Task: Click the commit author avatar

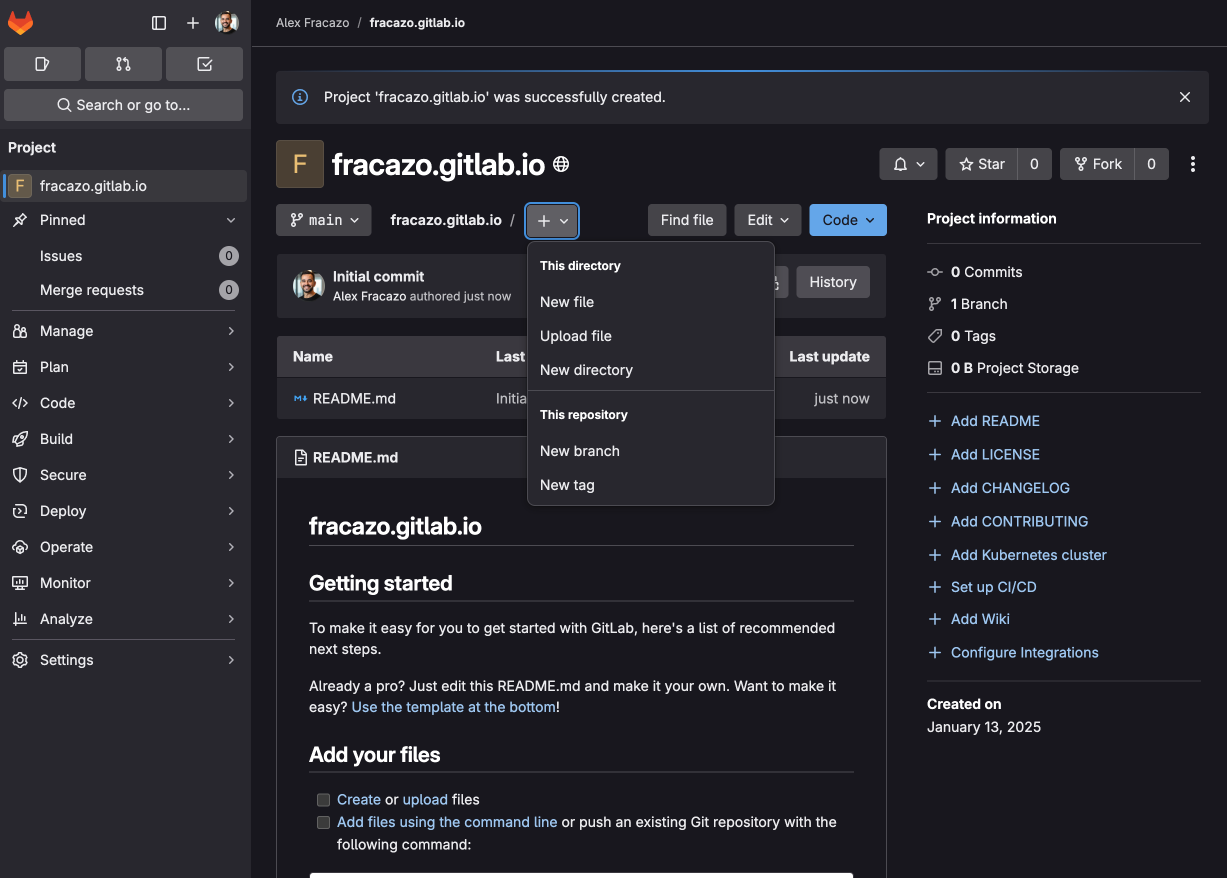Action: [309, 286]
